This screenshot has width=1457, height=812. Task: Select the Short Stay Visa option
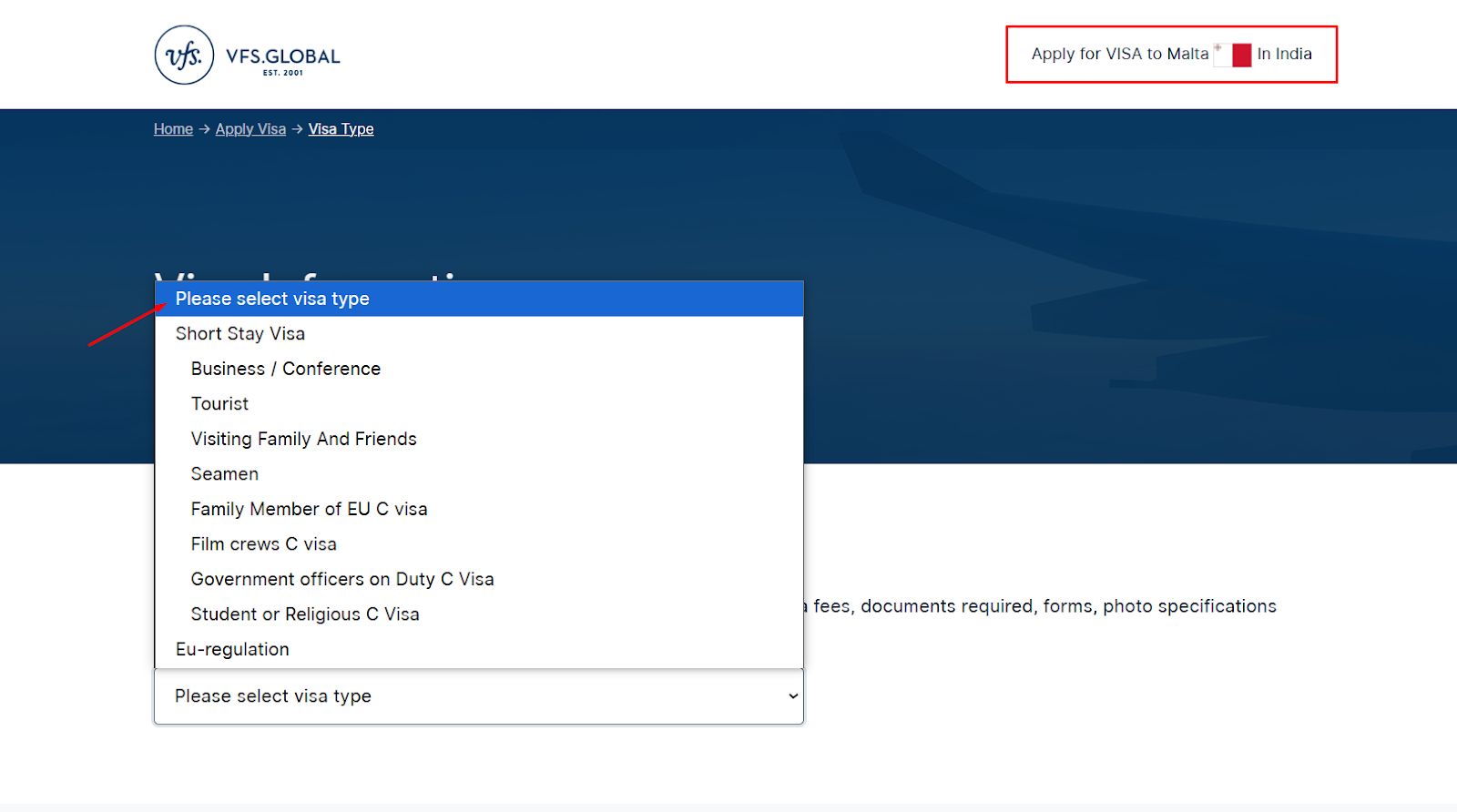point(479,334)
